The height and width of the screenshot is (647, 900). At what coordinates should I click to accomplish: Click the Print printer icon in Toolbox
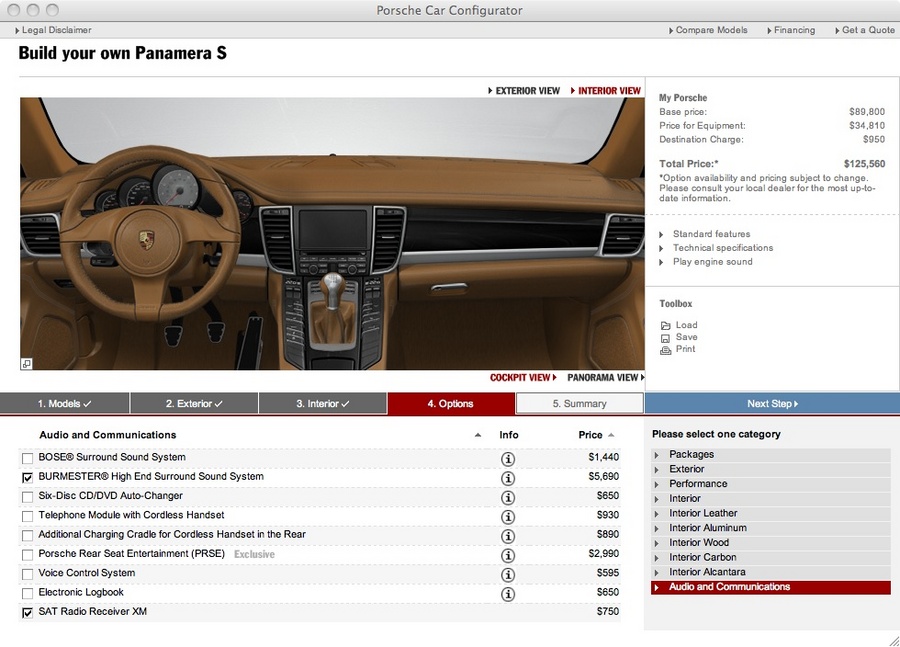point(665,350)
